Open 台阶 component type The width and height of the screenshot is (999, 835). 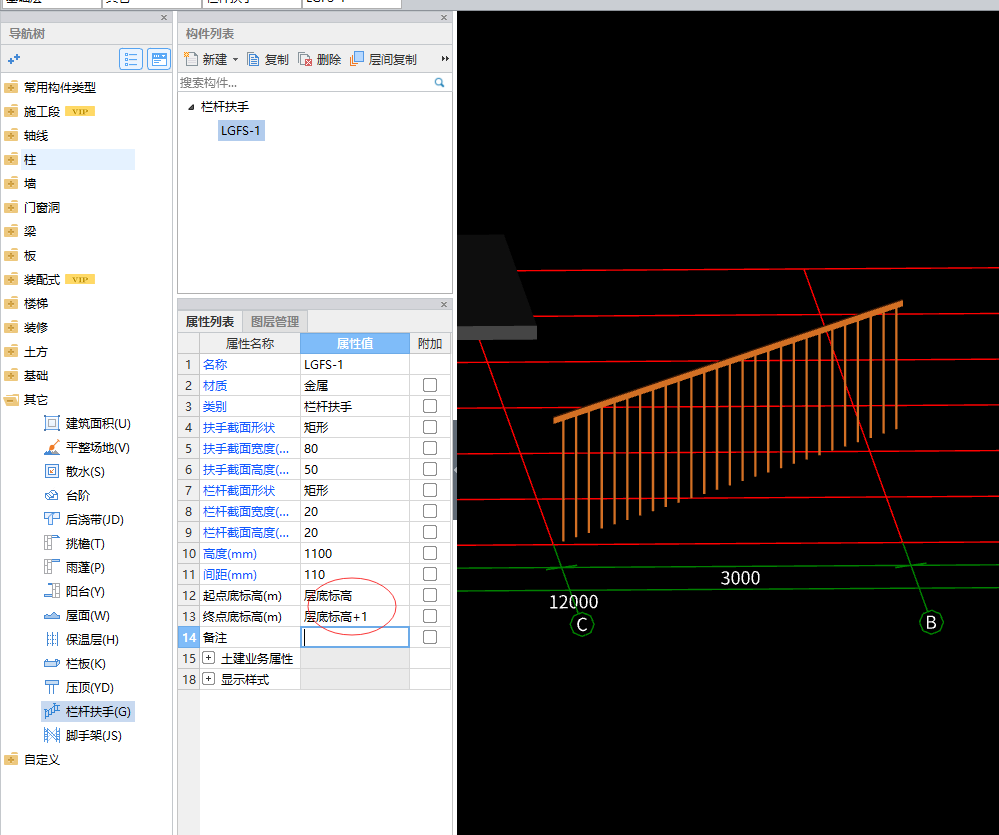68,496
